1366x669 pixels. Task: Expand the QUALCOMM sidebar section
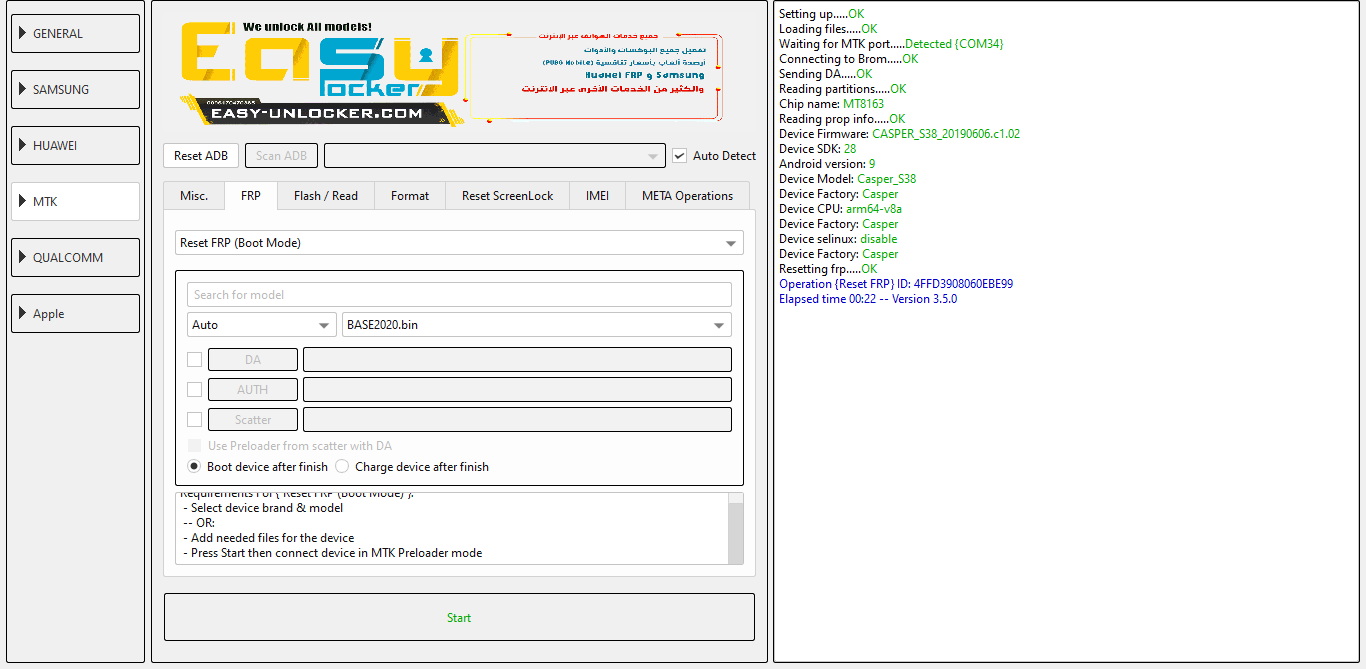pyautogui.click(x=75, y=257)
